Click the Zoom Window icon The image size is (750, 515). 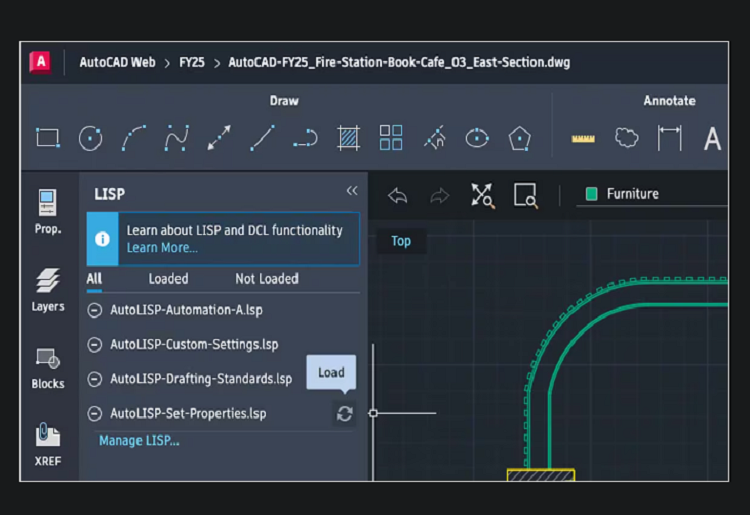526,195
